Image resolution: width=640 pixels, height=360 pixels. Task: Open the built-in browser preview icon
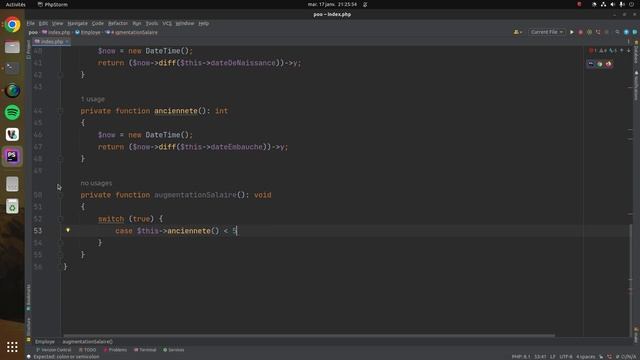[x=591, y=64]
